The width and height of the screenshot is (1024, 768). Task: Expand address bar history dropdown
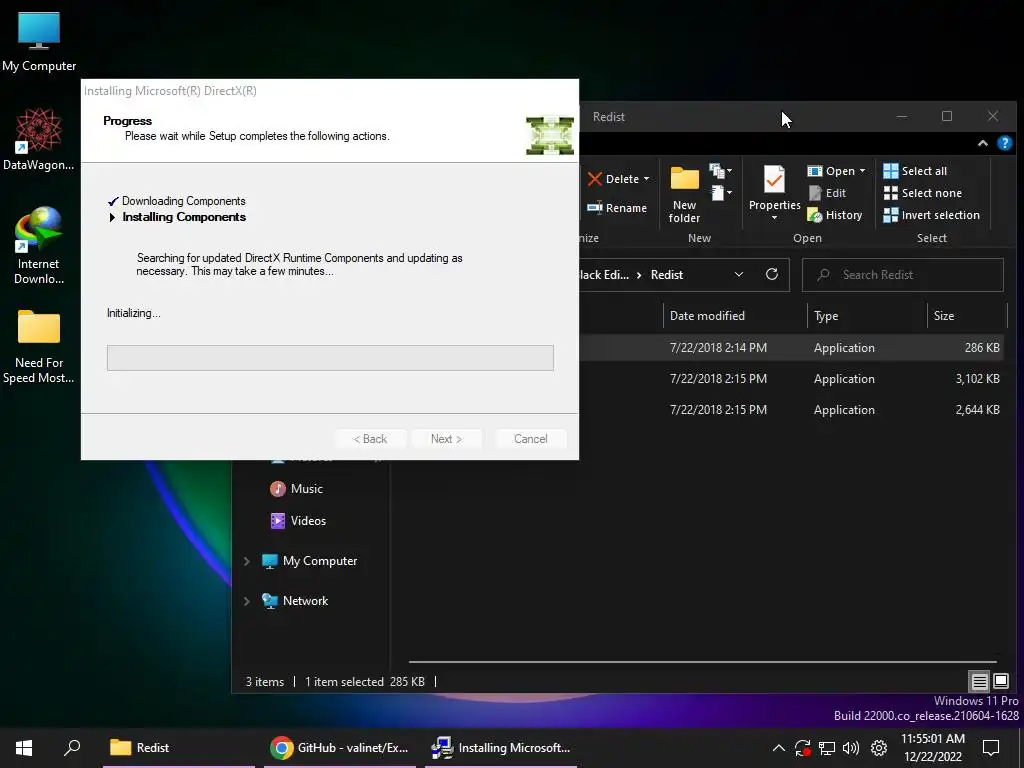[x=739, y=274]
